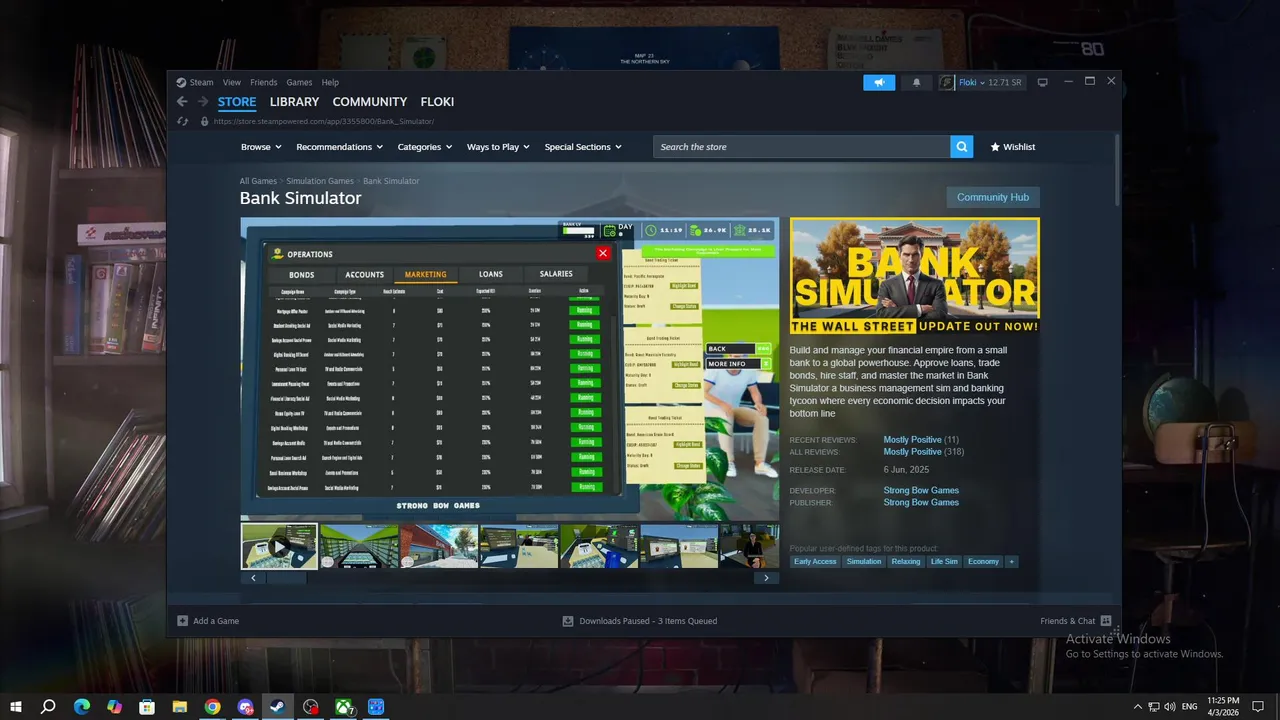Viewport: 1280px width, 720px height.
Task: Go back with the Steam back arrow
Action: click(x=182, y=102)
